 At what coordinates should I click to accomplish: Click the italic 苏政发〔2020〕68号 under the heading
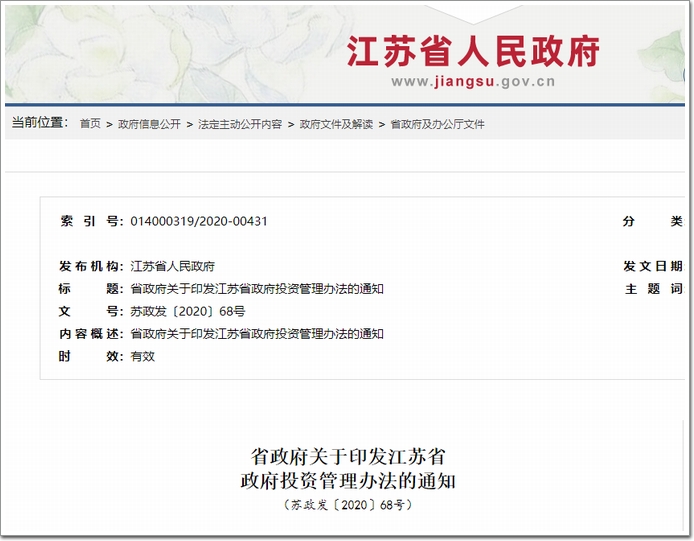(x=347, y=505)
